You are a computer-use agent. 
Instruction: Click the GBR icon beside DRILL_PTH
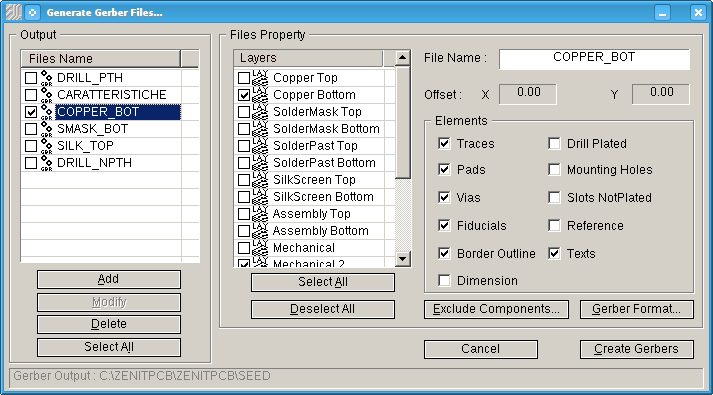pyautogui.click(x=46, y=78)
